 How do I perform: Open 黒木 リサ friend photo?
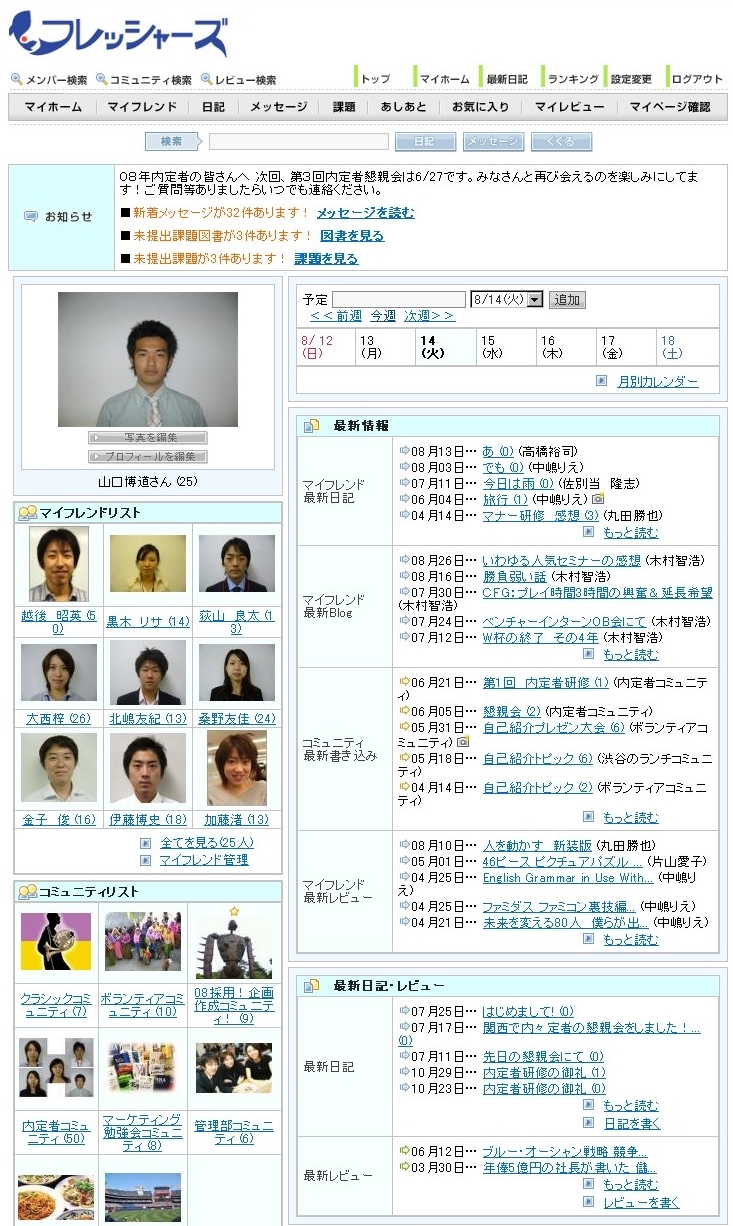[148, 563]
